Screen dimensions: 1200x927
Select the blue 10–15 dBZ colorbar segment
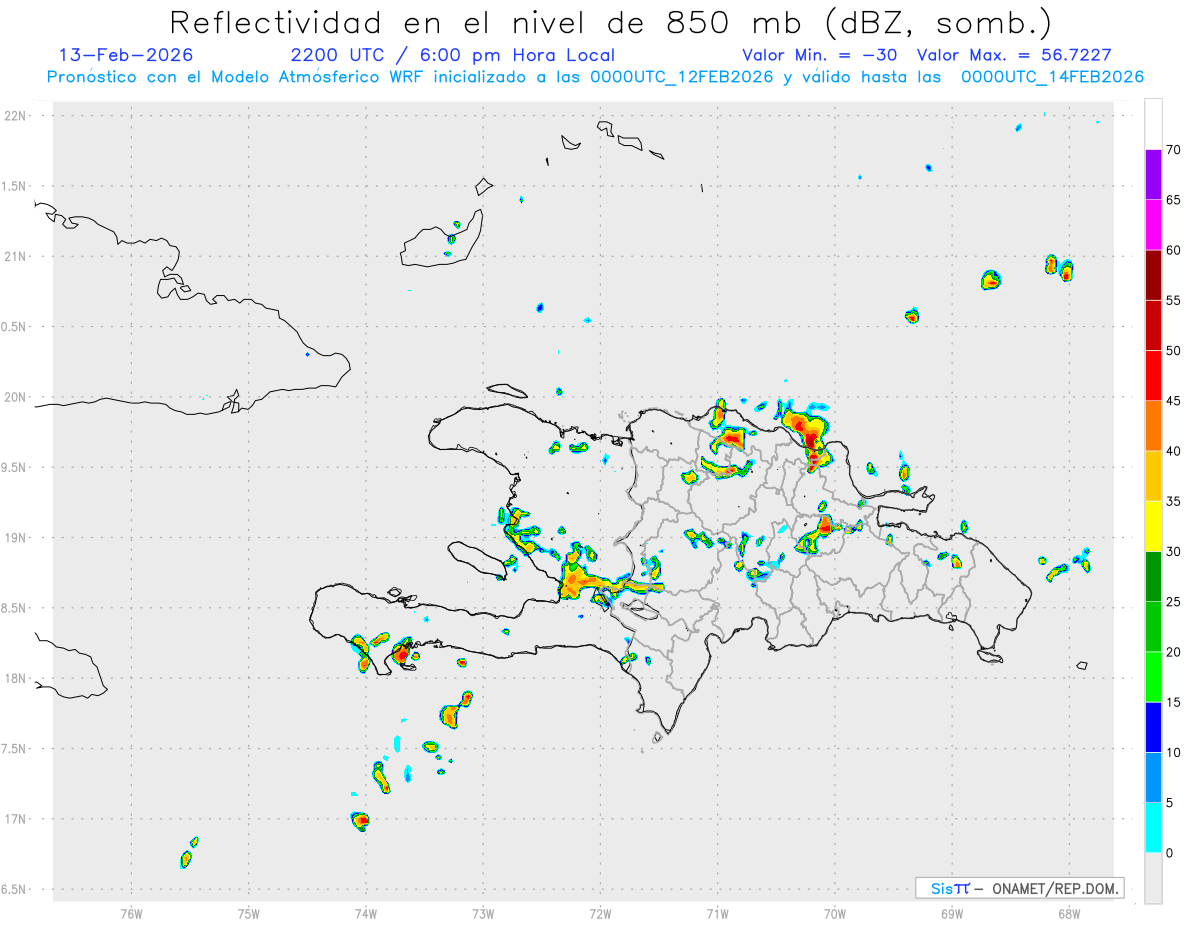pos(1153,728)
